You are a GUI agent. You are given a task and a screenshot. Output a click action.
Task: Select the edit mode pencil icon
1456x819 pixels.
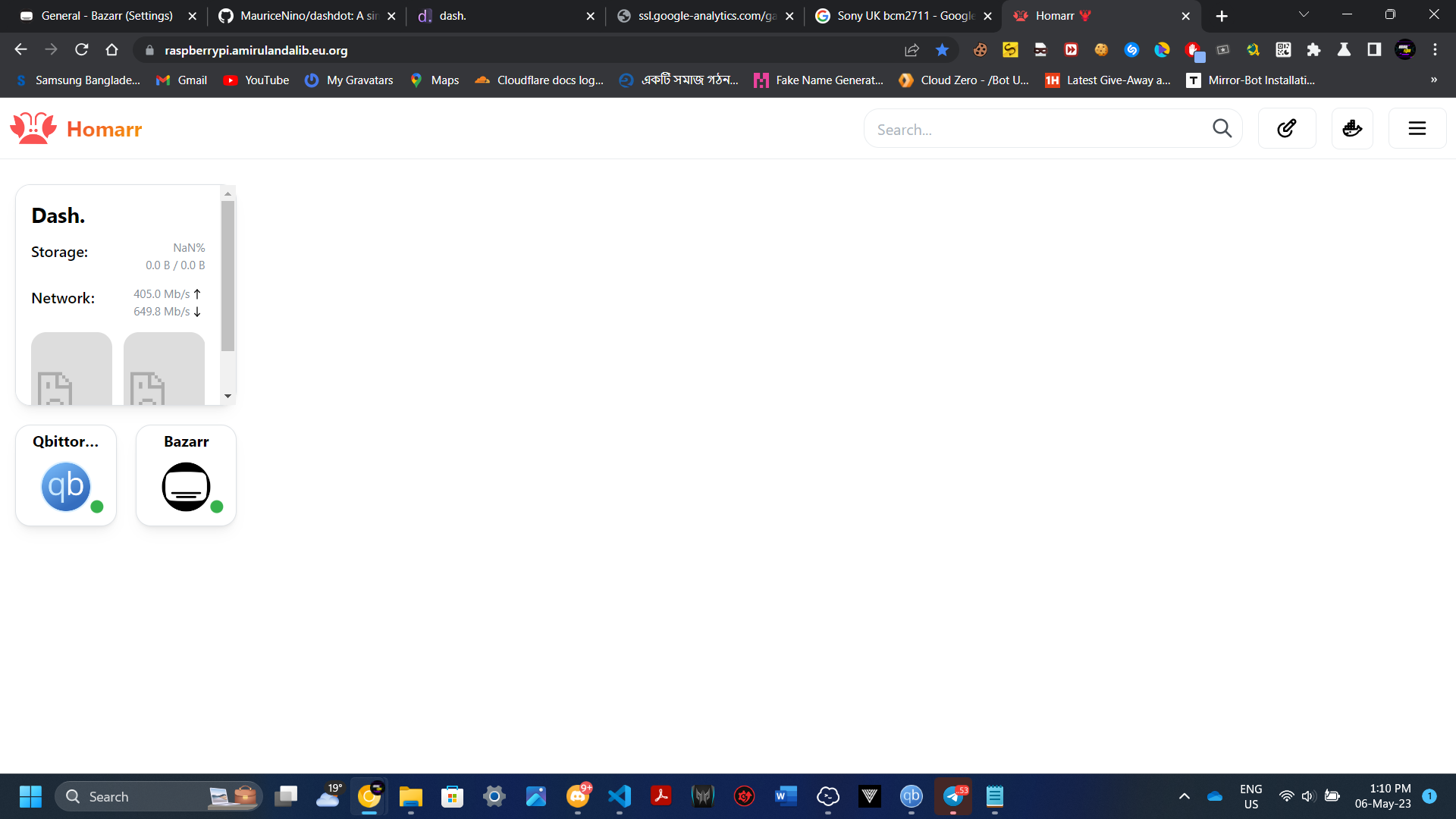pos(1287,128)
